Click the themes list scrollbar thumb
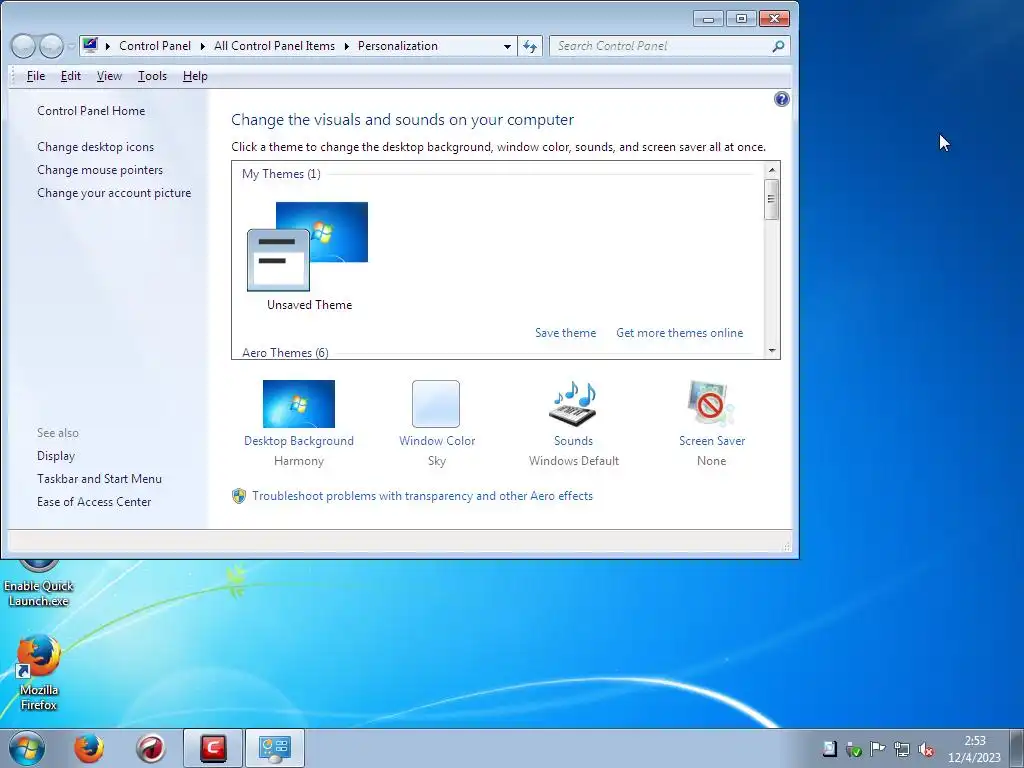The width and height of the screenshot is (1024, 768). [772, 199]
